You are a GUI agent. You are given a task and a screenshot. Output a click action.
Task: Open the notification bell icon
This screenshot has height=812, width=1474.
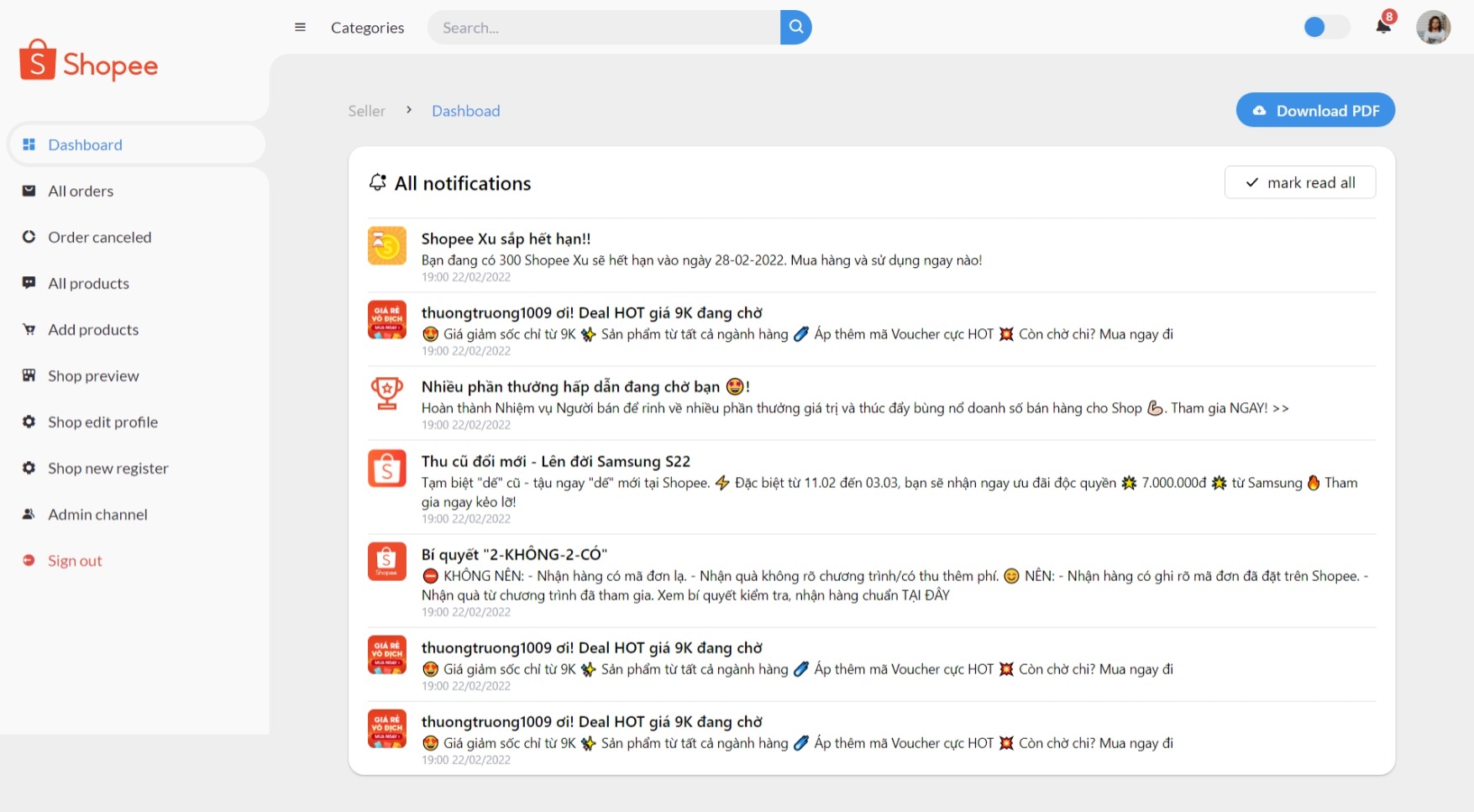click(1383, 26)
